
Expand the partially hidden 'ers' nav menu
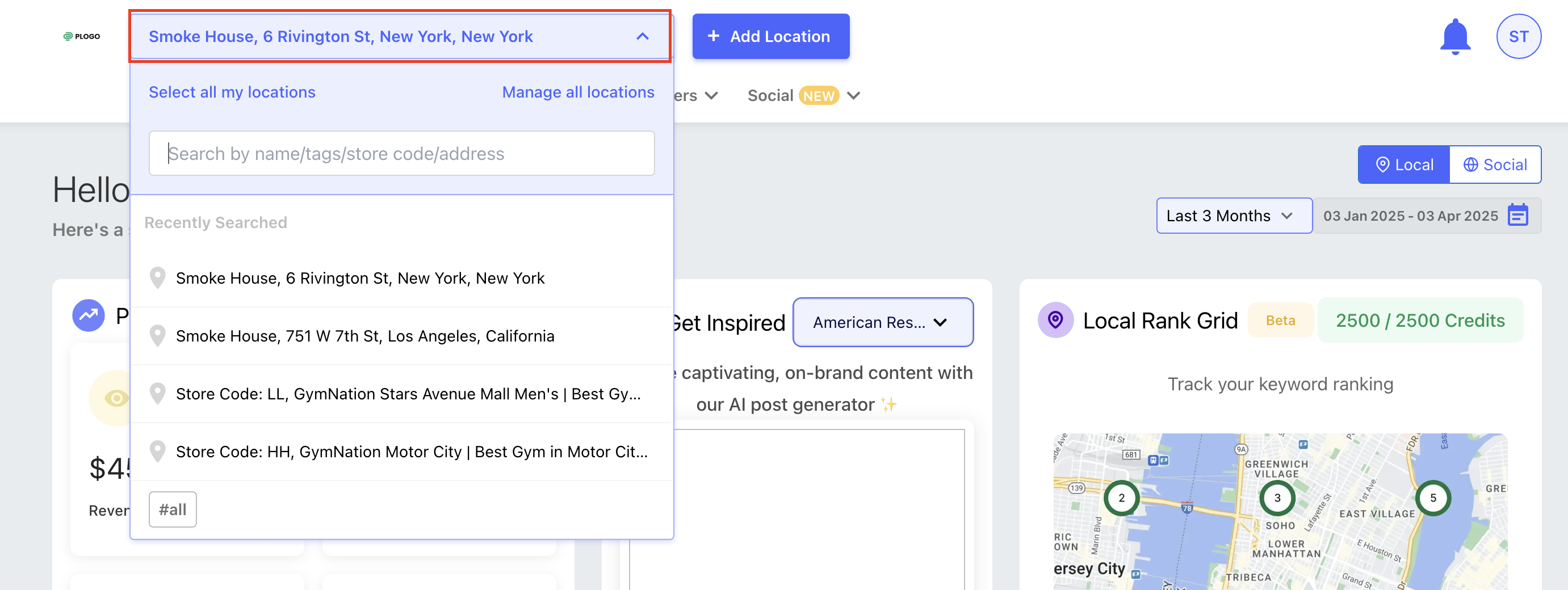[x=697, y=95]
